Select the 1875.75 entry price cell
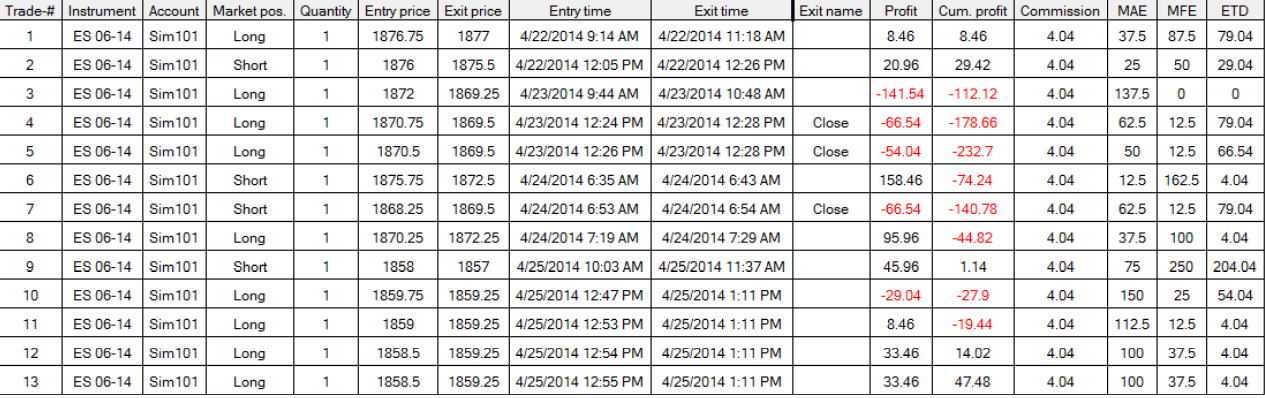Image resolution: width=1265 pixels, height=398 pixels. pos(398,180)
